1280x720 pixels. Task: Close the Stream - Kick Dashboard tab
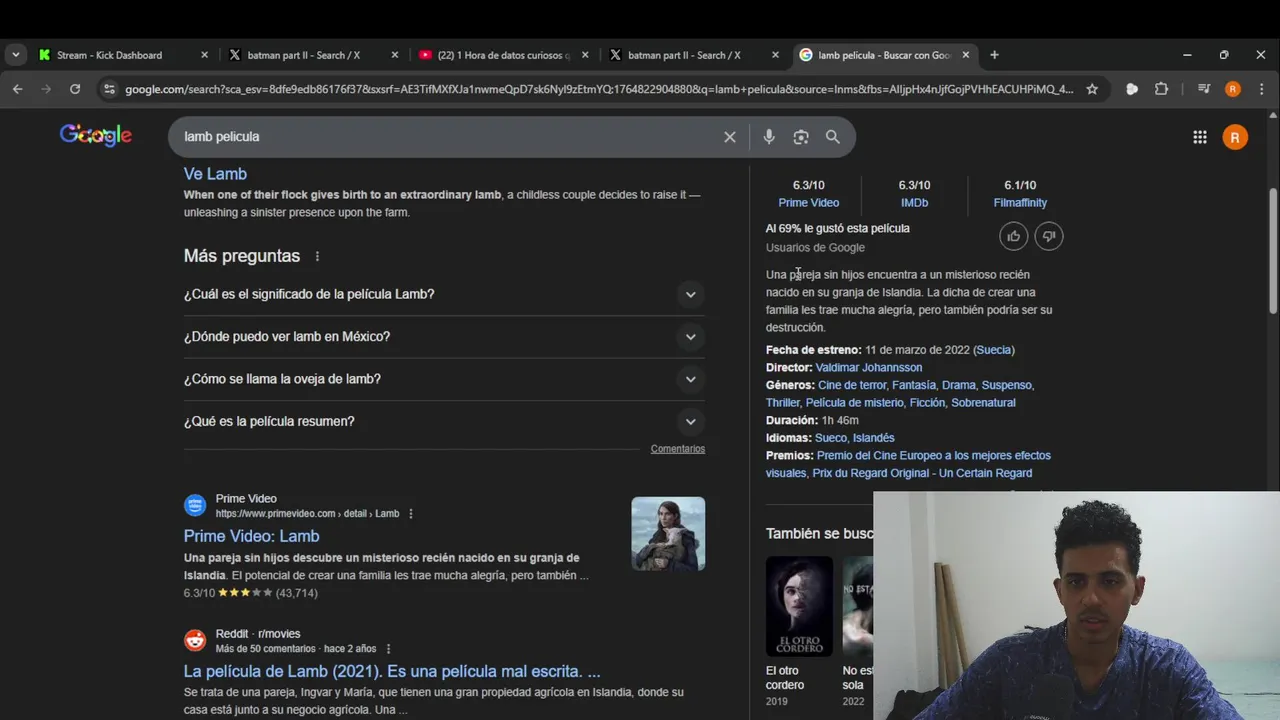(x=204, y=55)
